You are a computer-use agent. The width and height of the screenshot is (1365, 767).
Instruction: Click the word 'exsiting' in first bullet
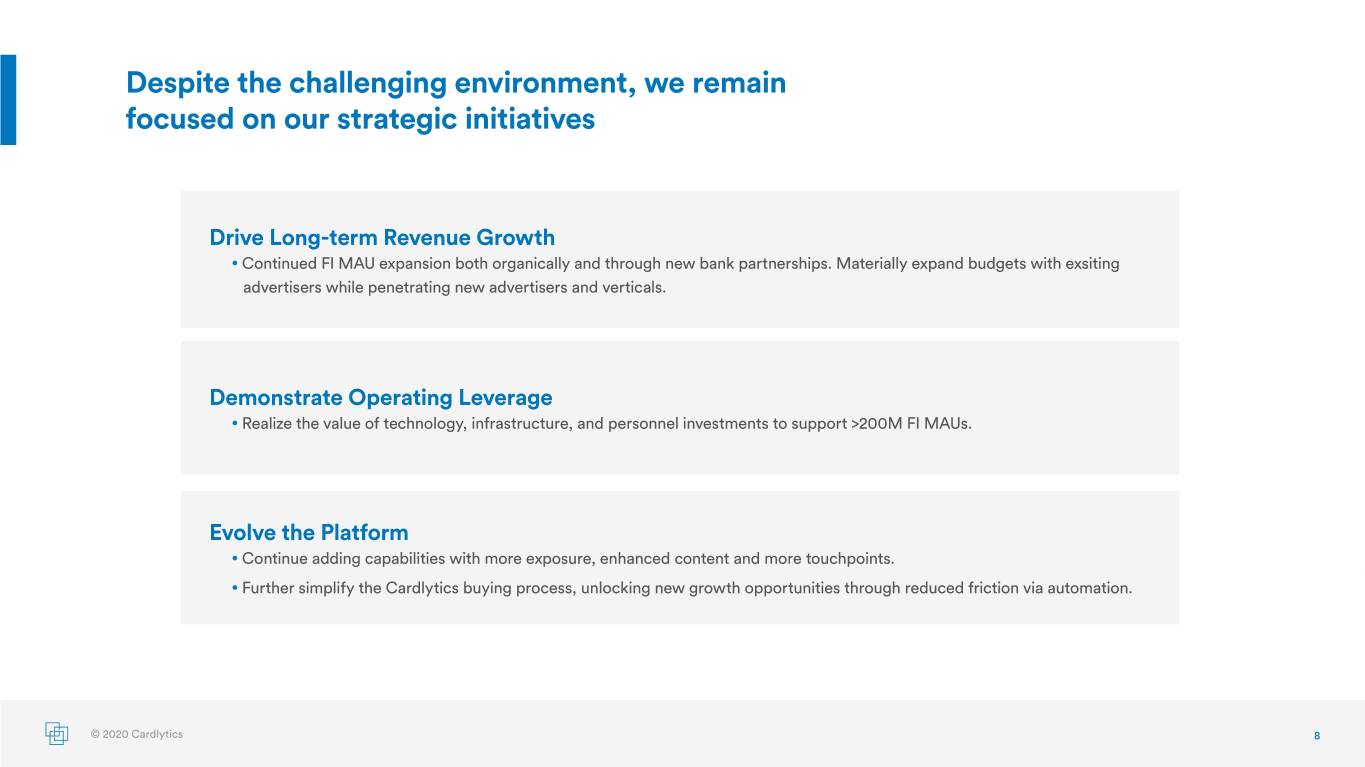tap(1092, 264)
